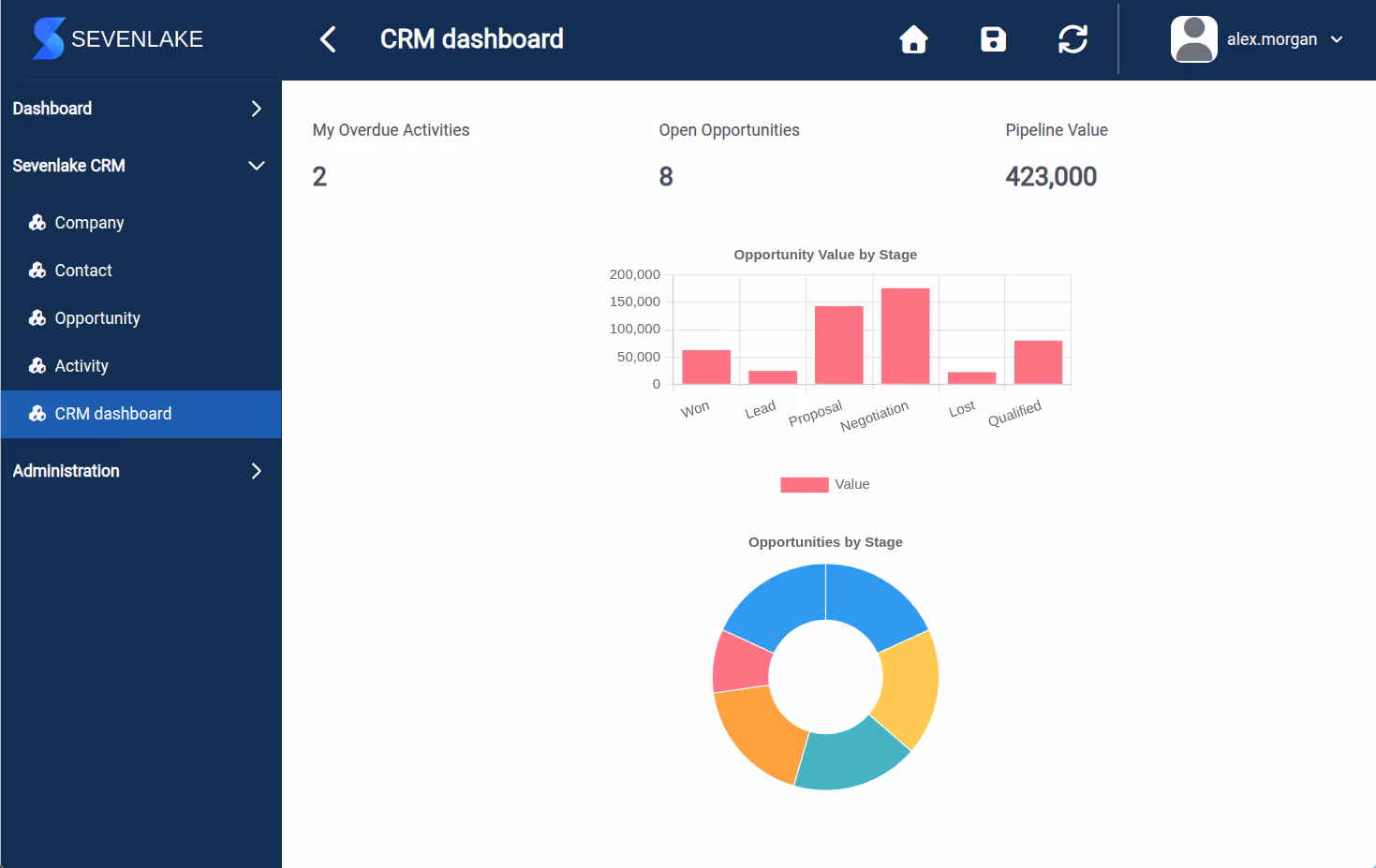
Task: Click the Qualified bar in chart
Action: (x=1038, y=362)
